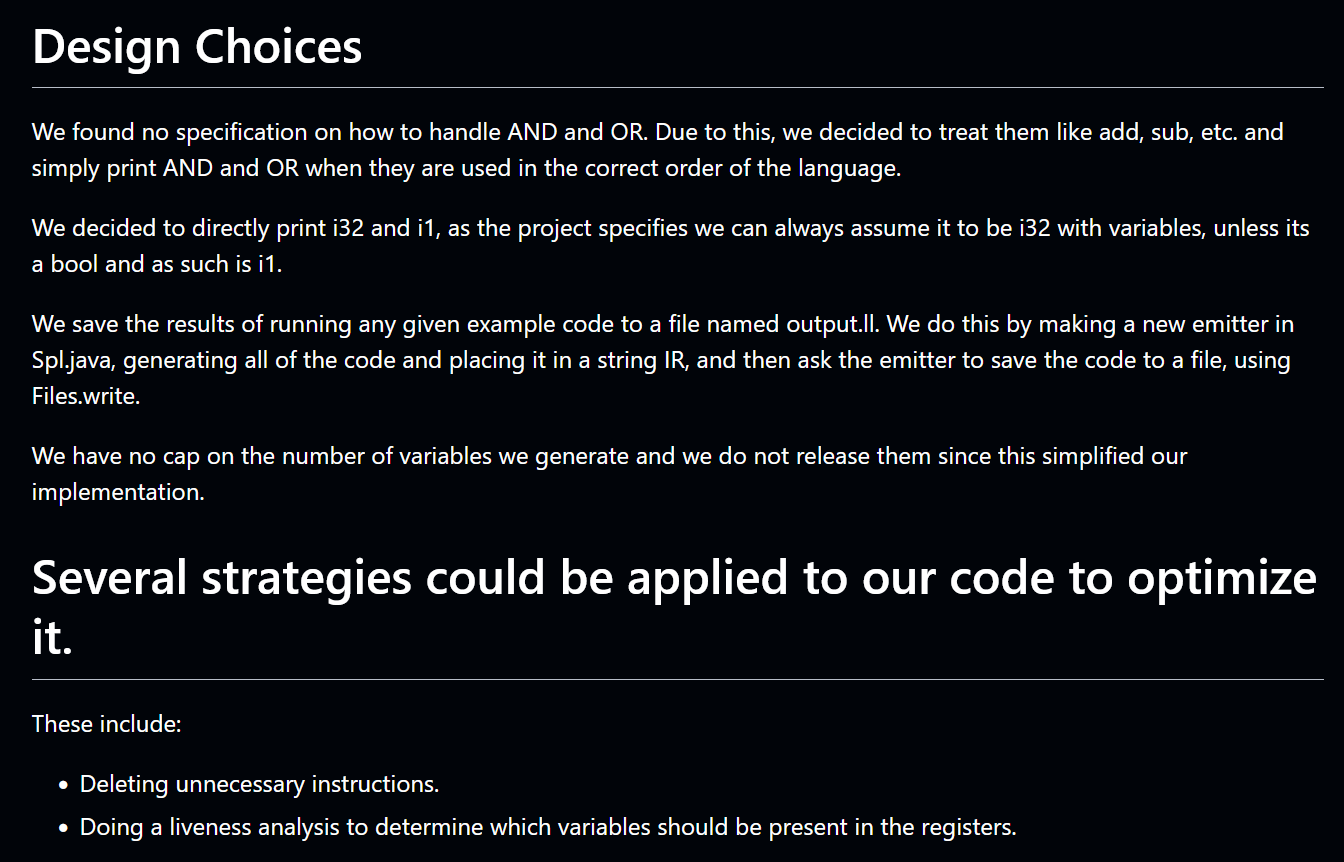1344x862 pixels.
Task: Click the paragraph about AND and OR handling
Action: (x=657, y=150)
